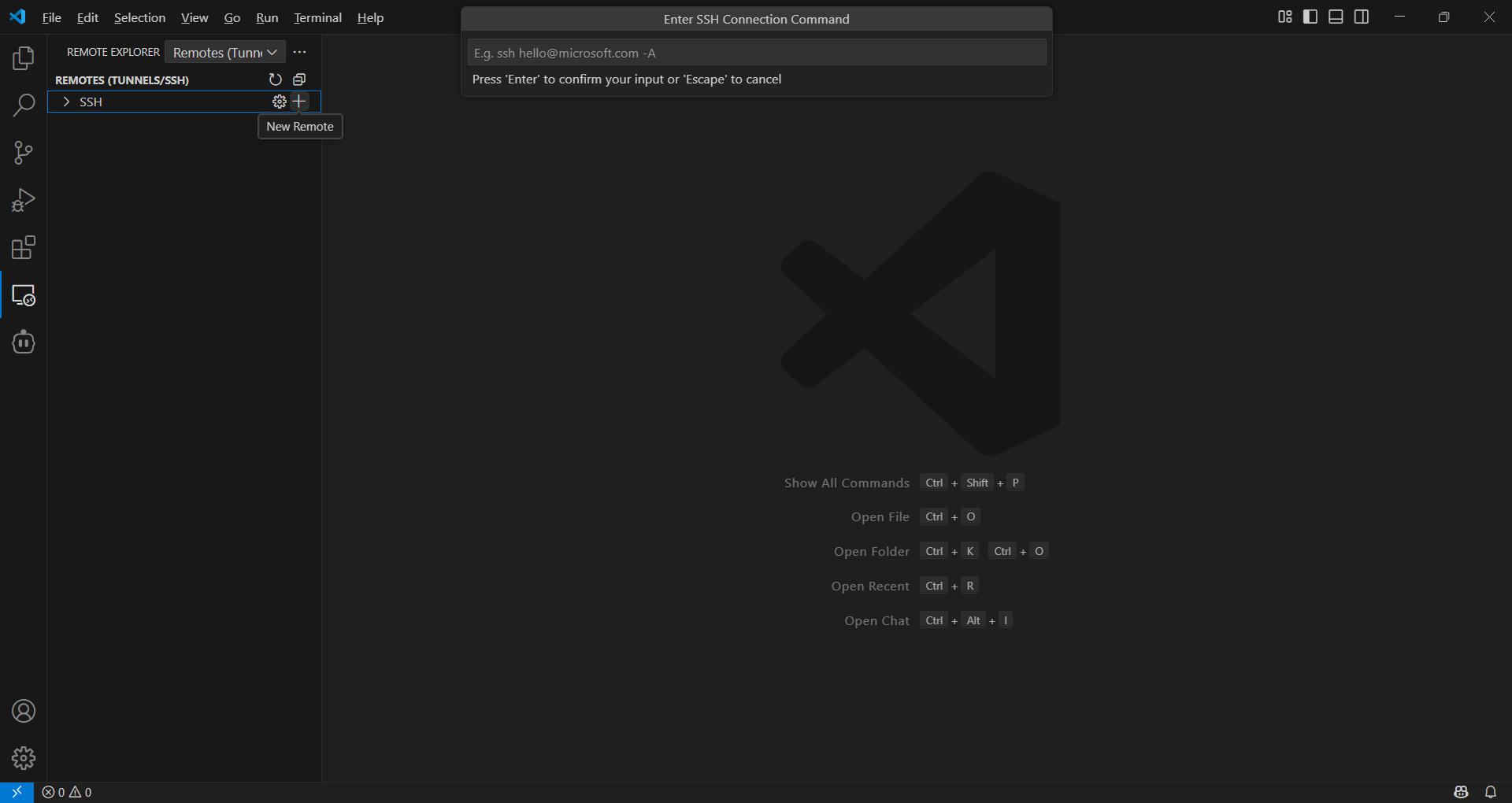Open the Selection menu
Image resolution: width=1512 pixels, height=803 pixels.
pyautogui.click(x=139, y=17)
